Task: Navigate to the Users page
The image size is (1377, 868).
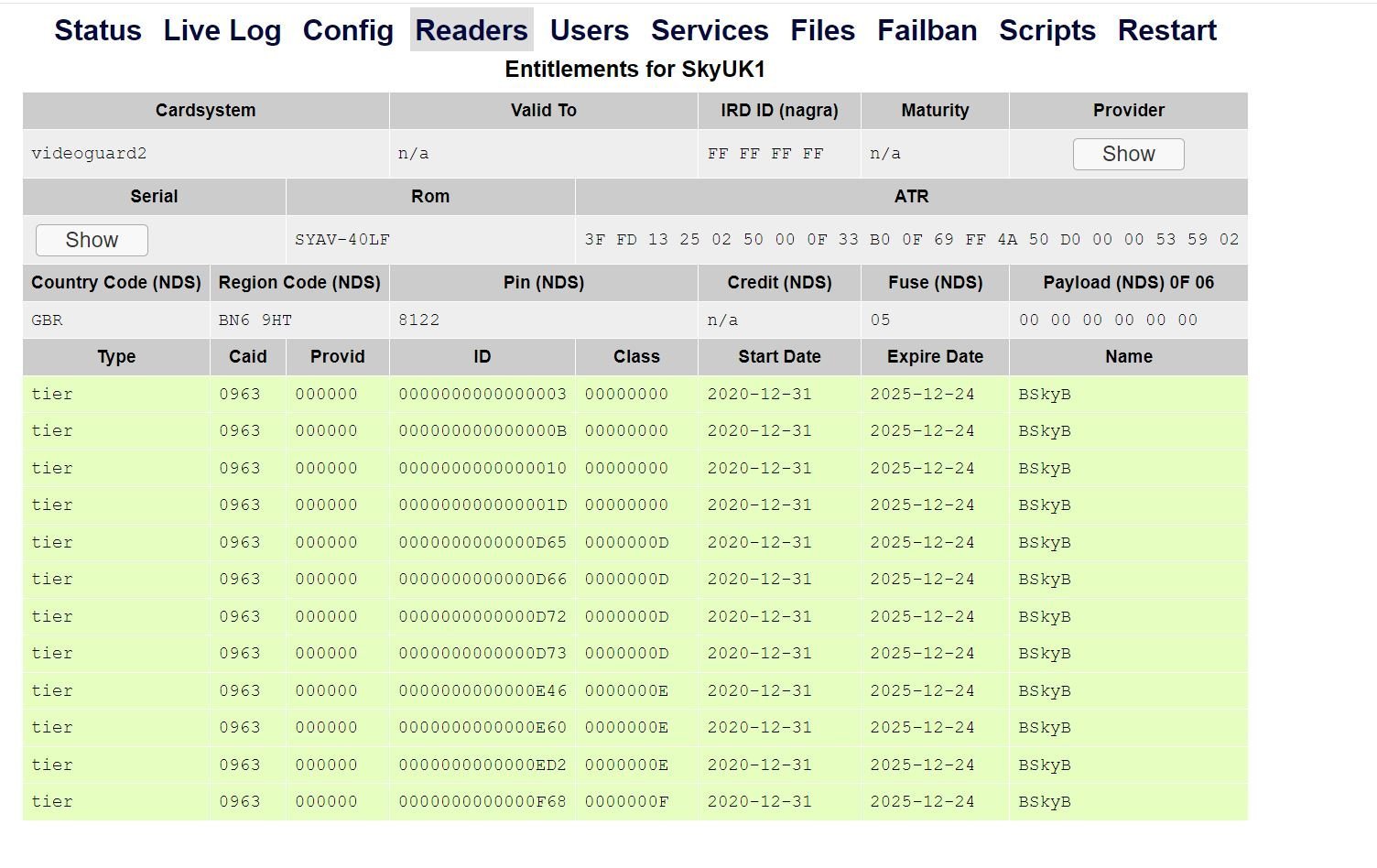Action: 589,30
